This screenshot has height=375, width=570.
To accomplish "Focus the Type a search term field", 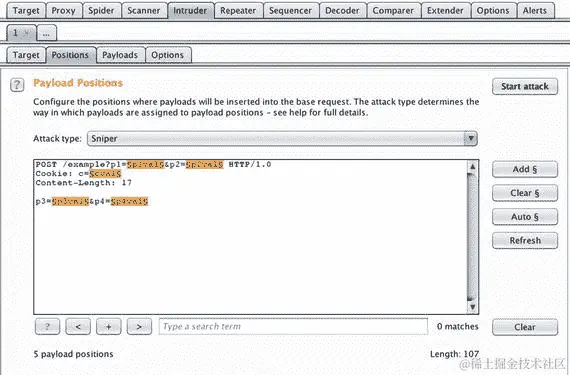I will (293, 326).
